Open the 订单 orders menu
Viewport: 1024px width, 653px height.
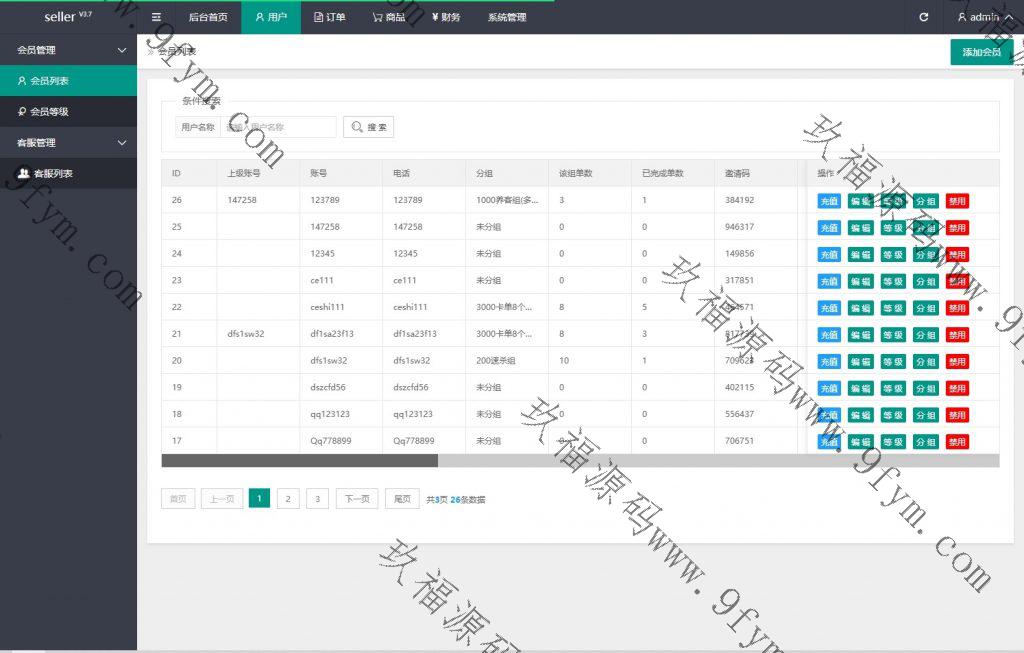(330, 17)
